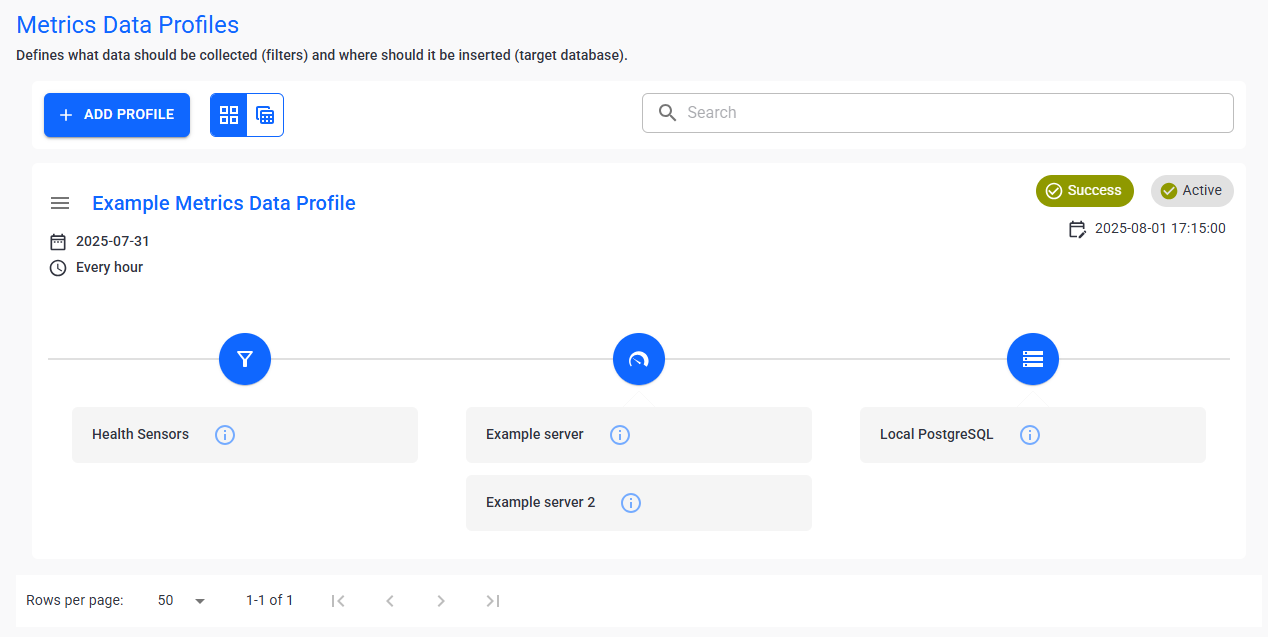The image size is (1268, 637).
Task: Go to next page
Action: pyautogui.click(x=441, y=601)
